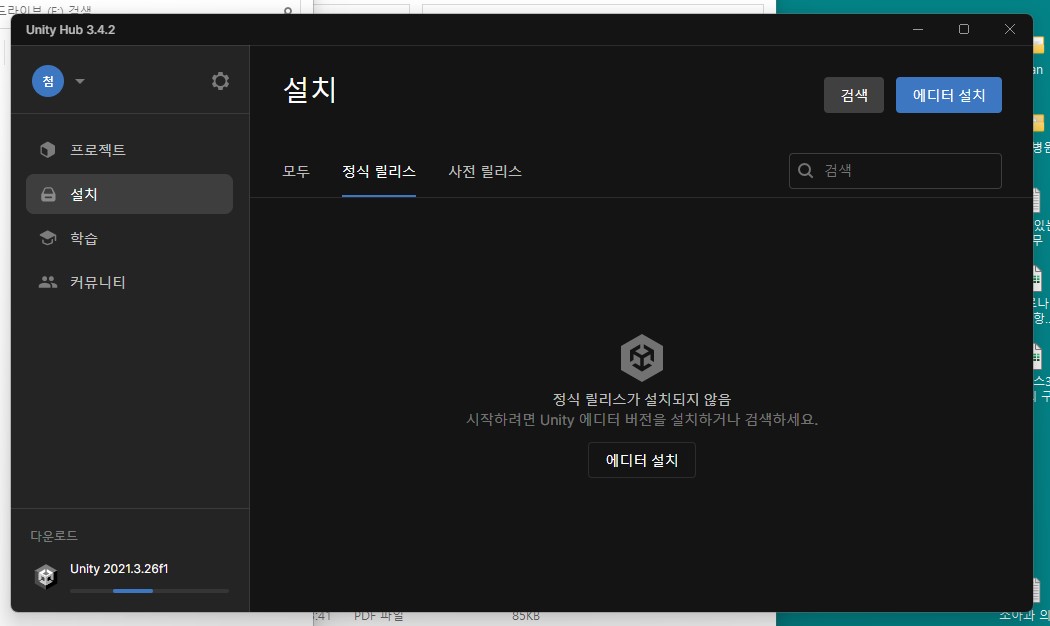Click the 커뮤니티 people icon
Viewport: 1050px width, 626px height.
point(48,282)
